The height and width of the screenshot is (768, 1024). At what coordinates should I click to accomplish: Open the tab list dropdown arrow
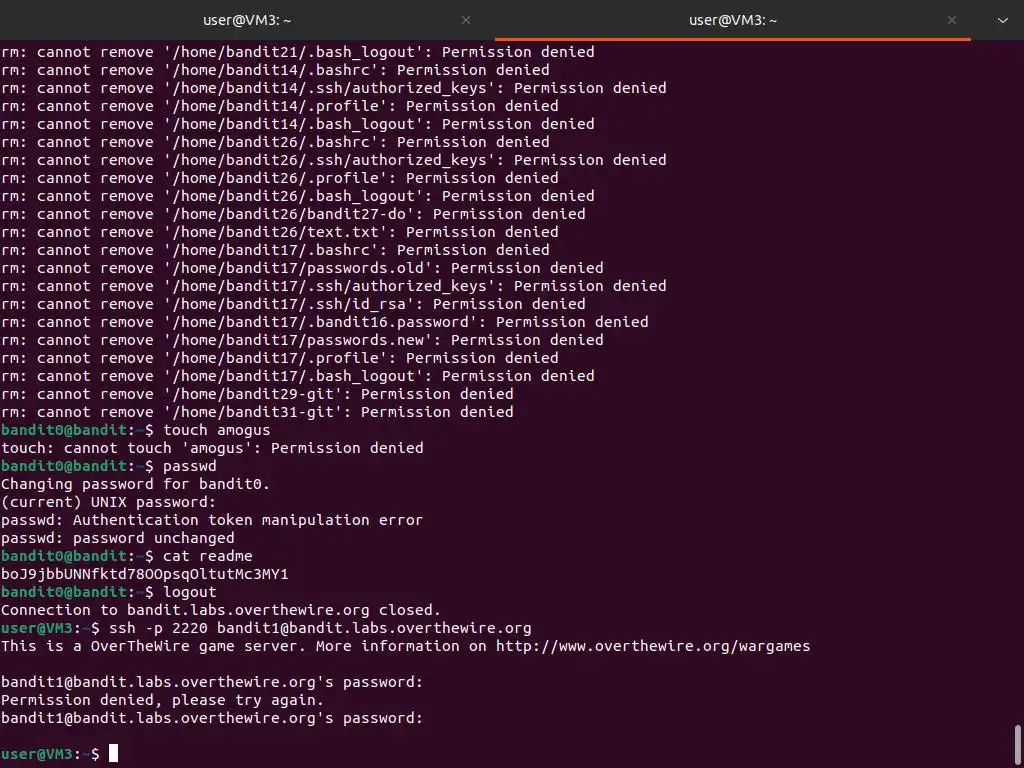pyautogui.click(x=1004, y=20)
